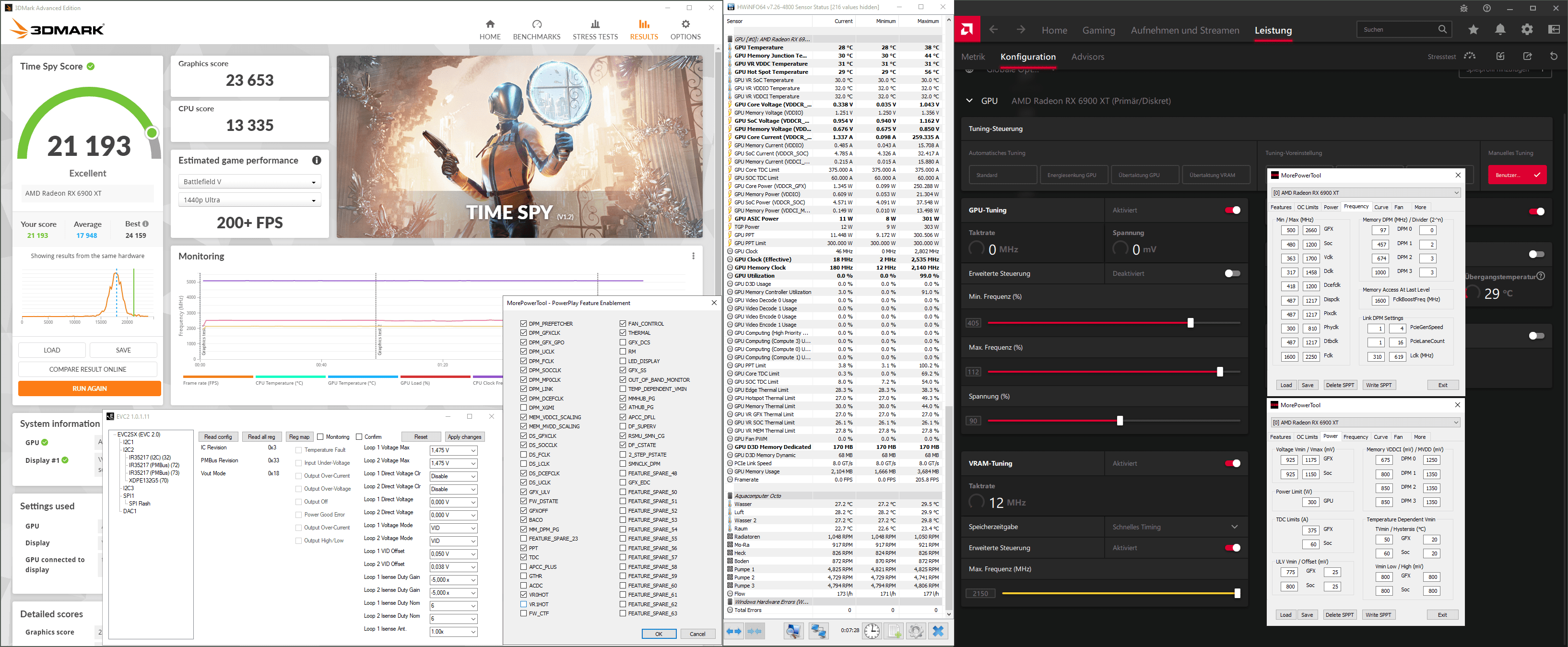Image resolution: width=1568 pixels, height=647 pixels.
Task: Click HWiNFO sensor magnifier monitor icon
Action: tap(793, 631)
